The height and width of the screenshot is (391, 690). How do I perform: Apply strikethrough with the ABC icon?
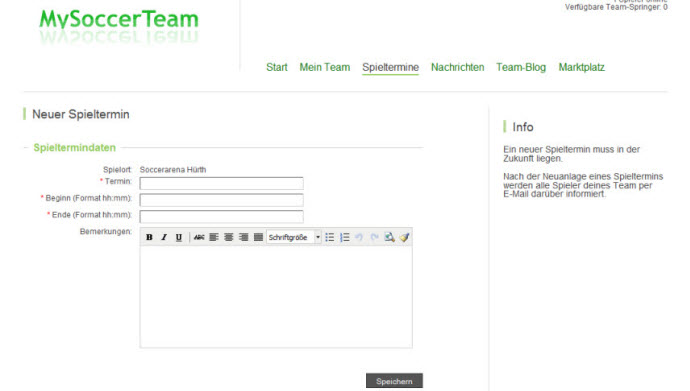199,237
